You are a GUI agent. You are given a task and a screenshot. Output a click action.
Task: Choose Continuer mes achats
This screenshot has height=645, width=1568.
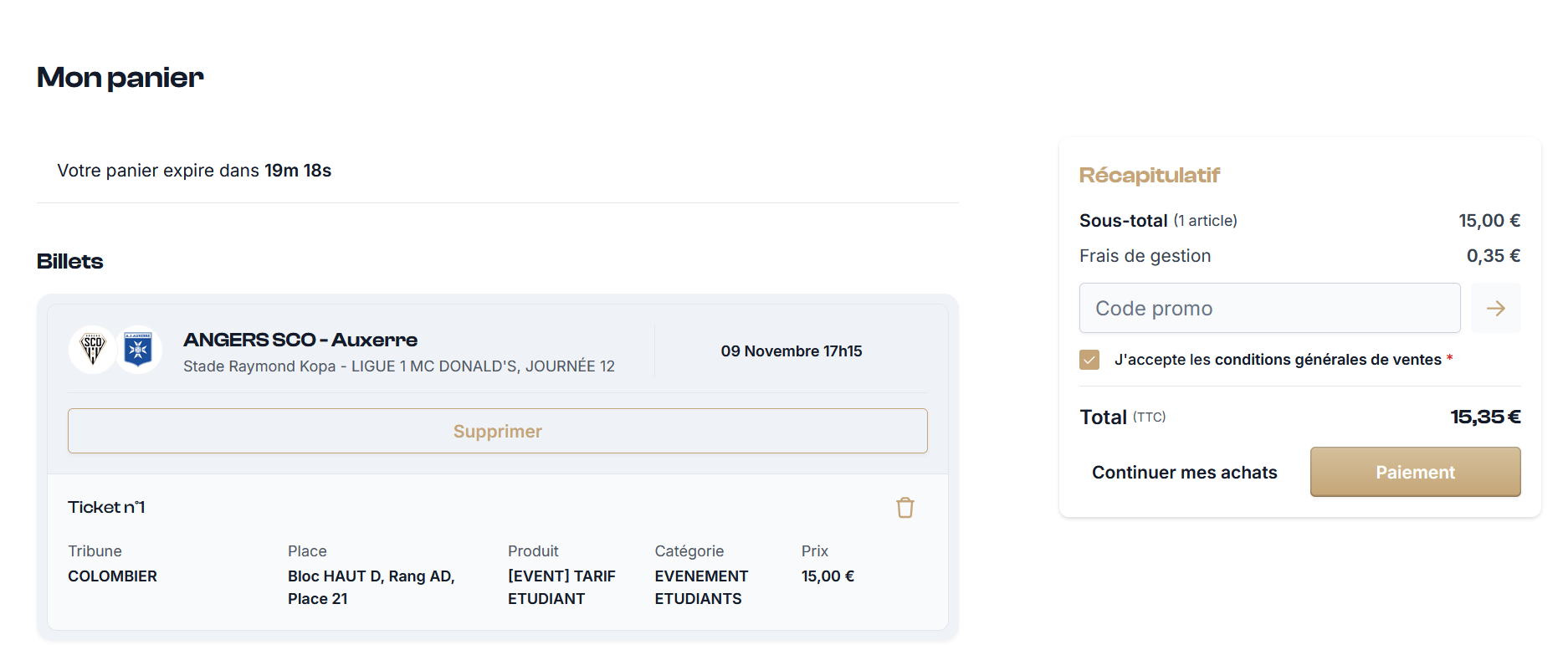pos(1184,473)
